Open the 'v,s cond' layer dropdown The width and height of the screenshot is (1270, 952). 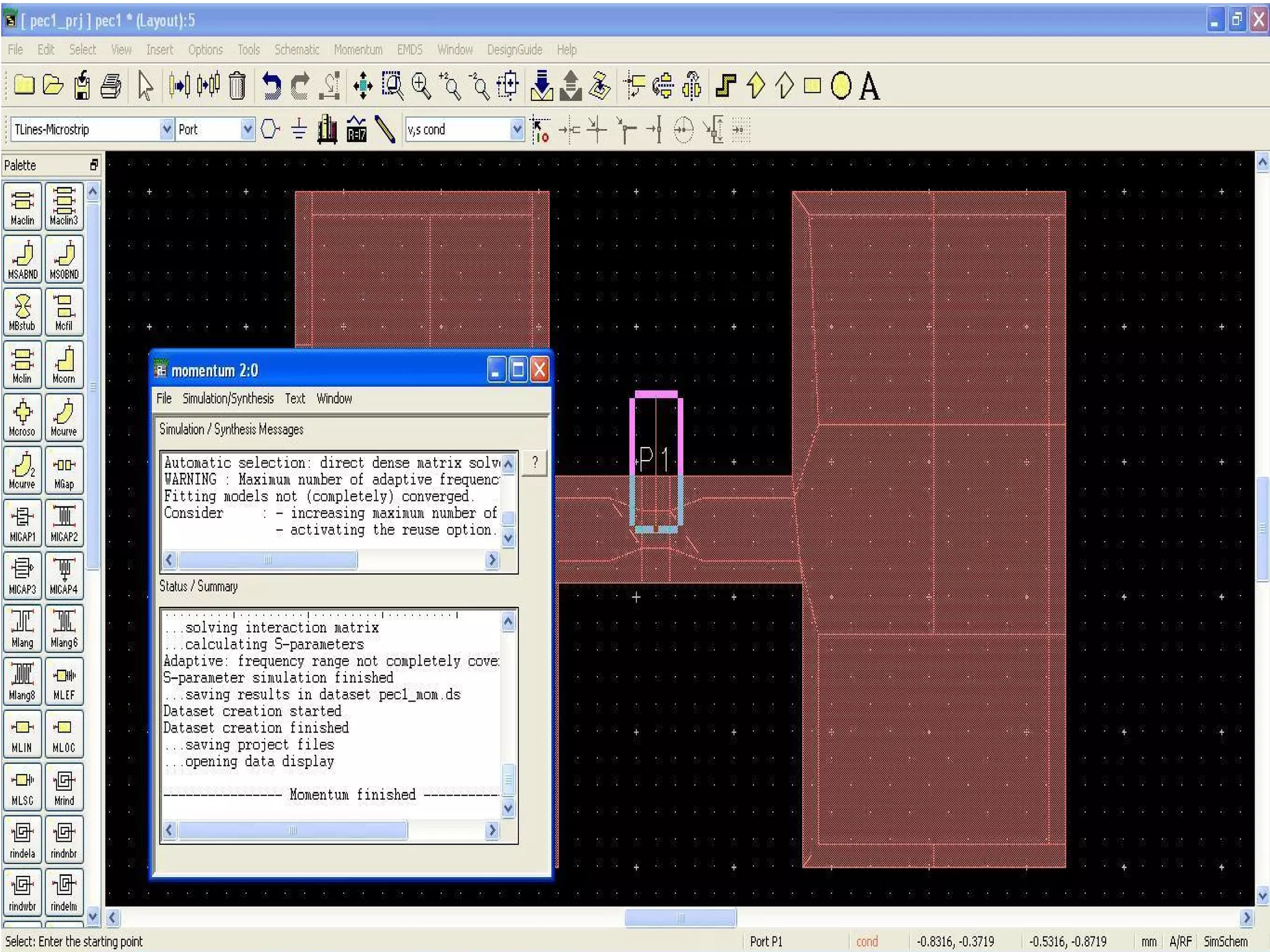pyautogui.click(x=517, y=130)
